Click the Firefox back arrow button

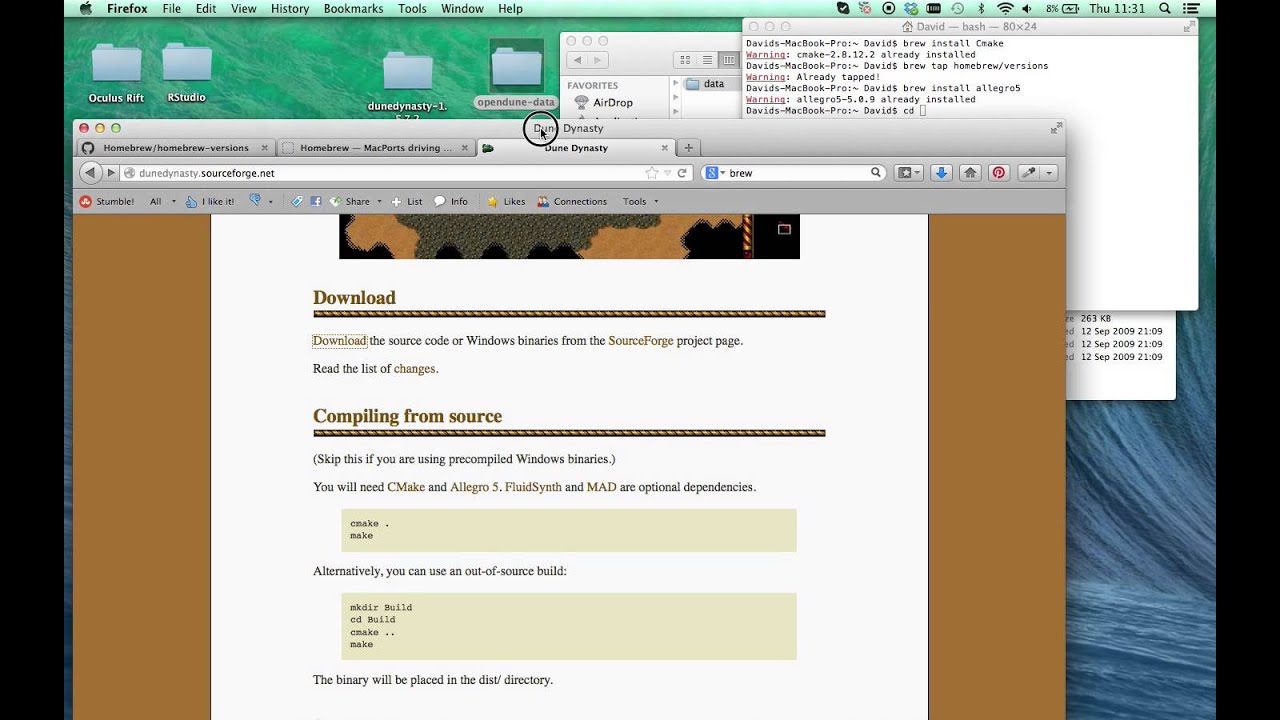tap(90, 173)
